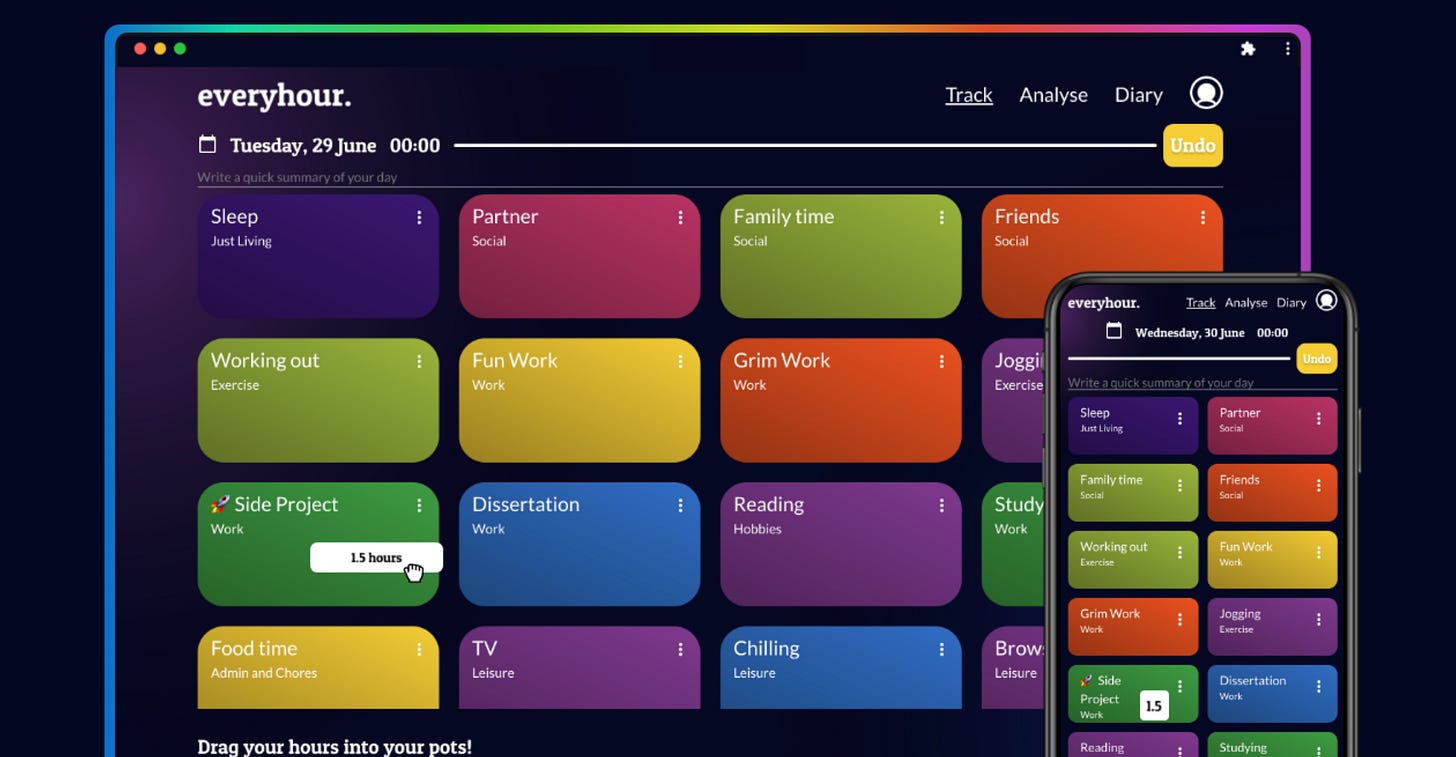The image size is (1456, 757).
Task: Click the phone's day summary input field
Action: coord(1202,382)
